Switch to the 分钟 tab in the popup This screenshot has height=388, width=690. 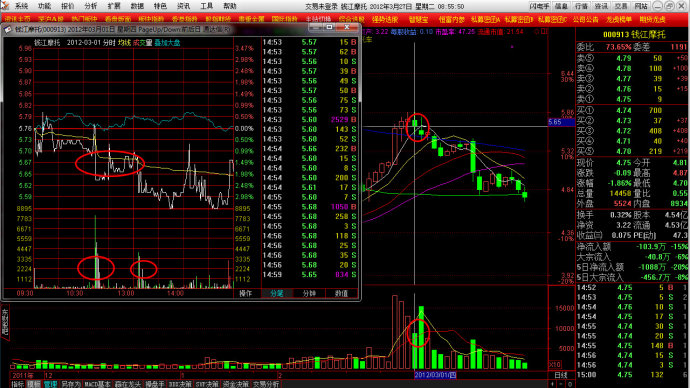[309, 293]
